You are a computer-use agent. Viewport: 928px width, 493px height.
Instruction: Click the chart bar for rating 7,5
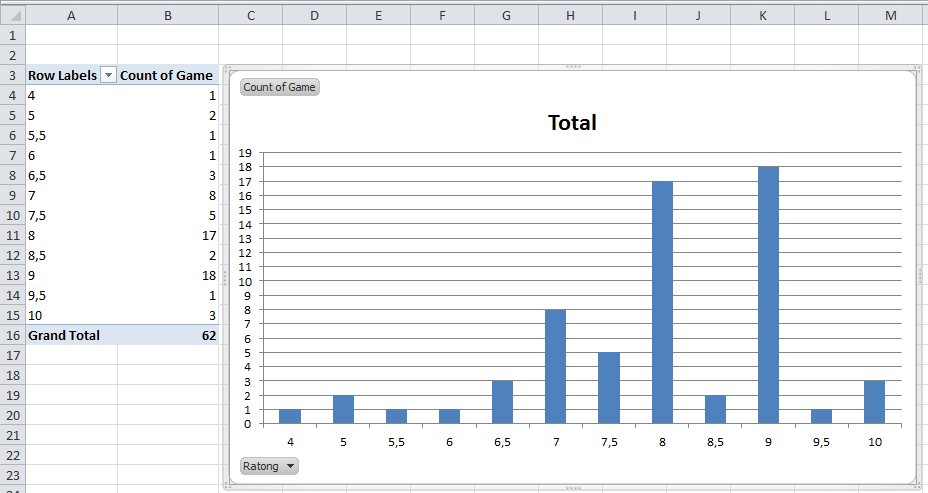(609, 388)
